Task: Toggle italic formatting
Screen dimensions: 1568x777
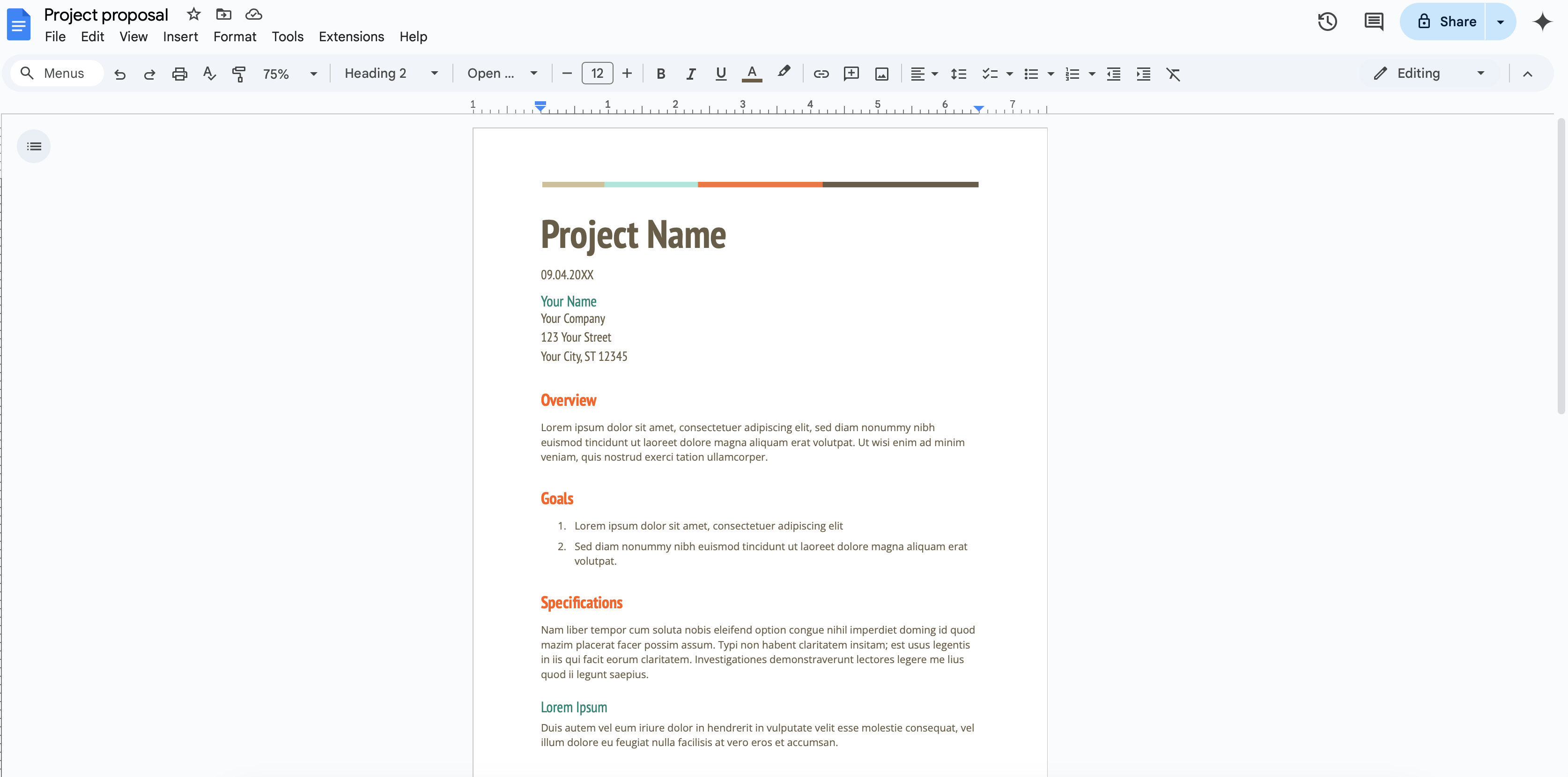Action: [x=690, y=74]
